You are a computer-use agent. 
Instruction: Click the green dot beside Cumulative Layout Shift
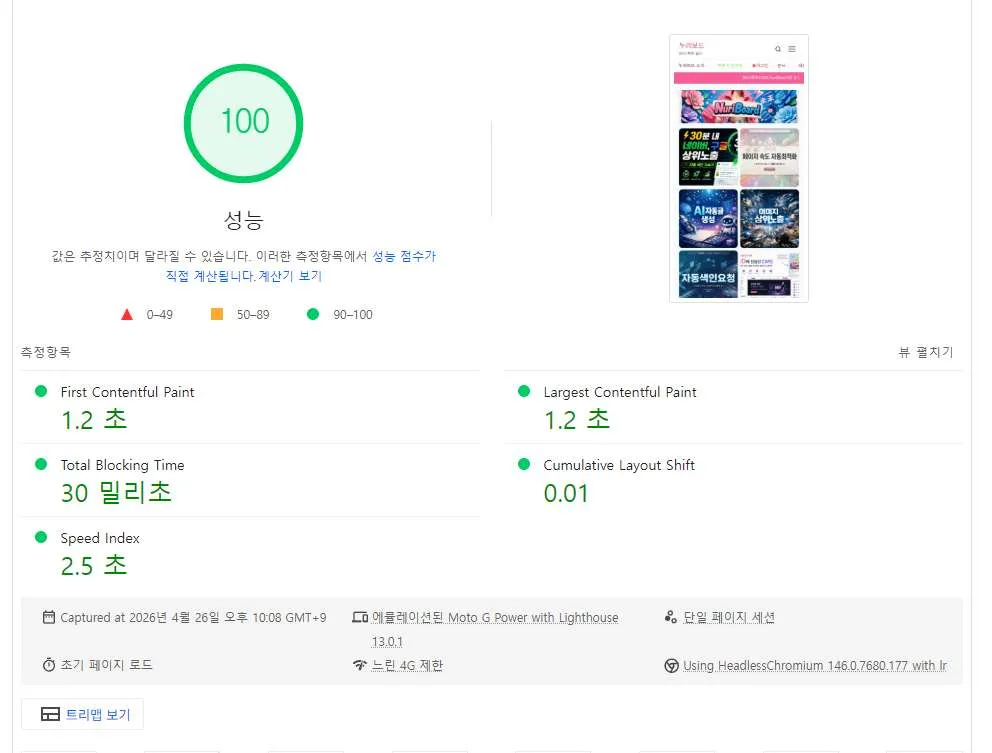525,464
